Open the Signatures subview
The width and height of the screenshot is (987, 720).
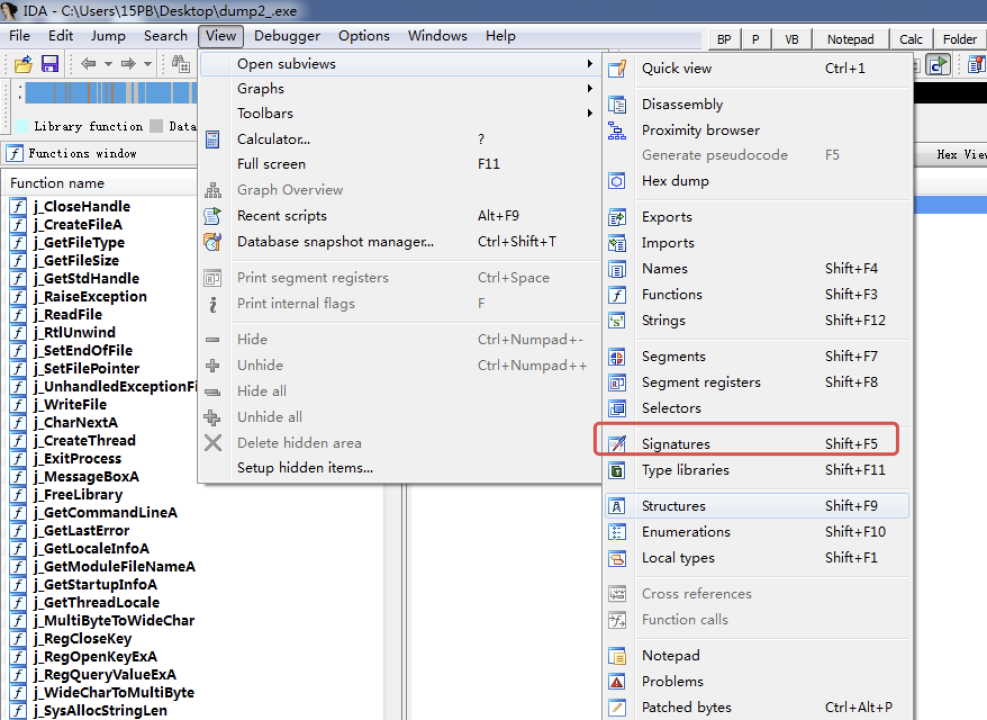(x=676, y=444)
